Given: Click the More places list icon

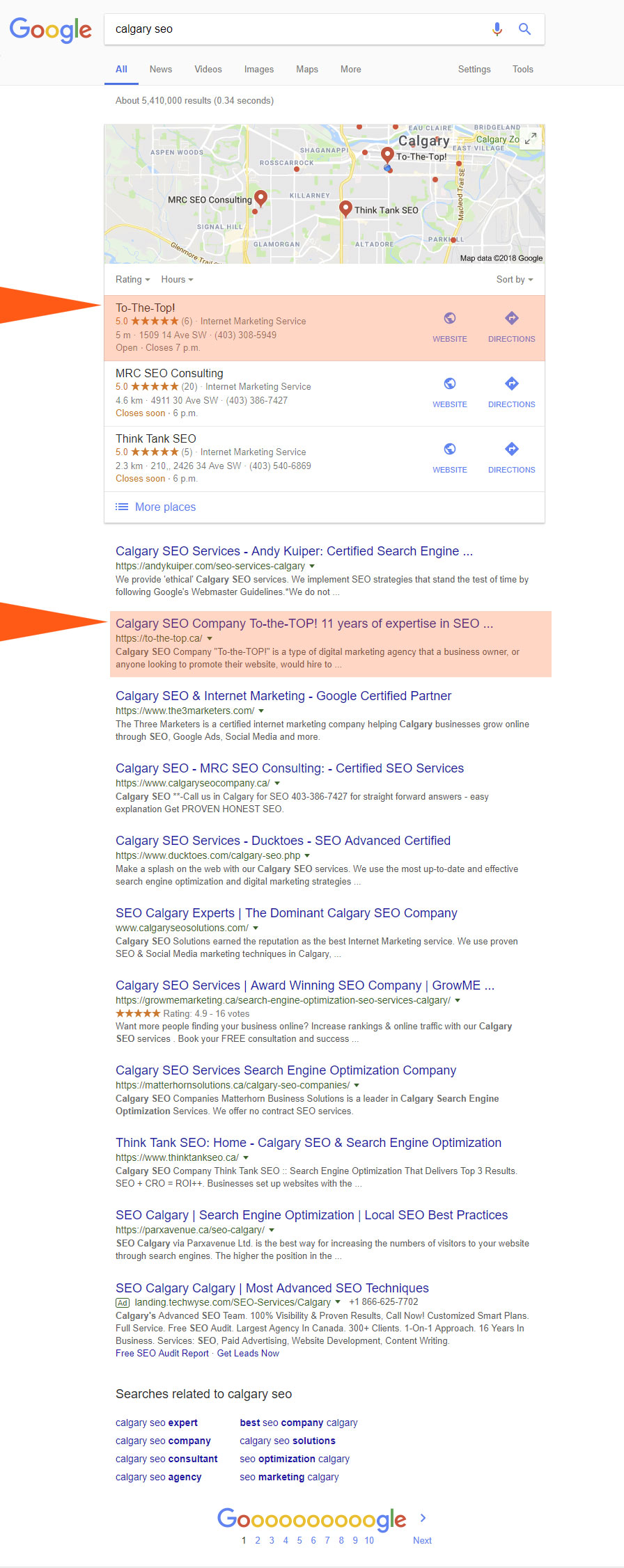Looking at the screenshot, I should (x=122, y=507).
